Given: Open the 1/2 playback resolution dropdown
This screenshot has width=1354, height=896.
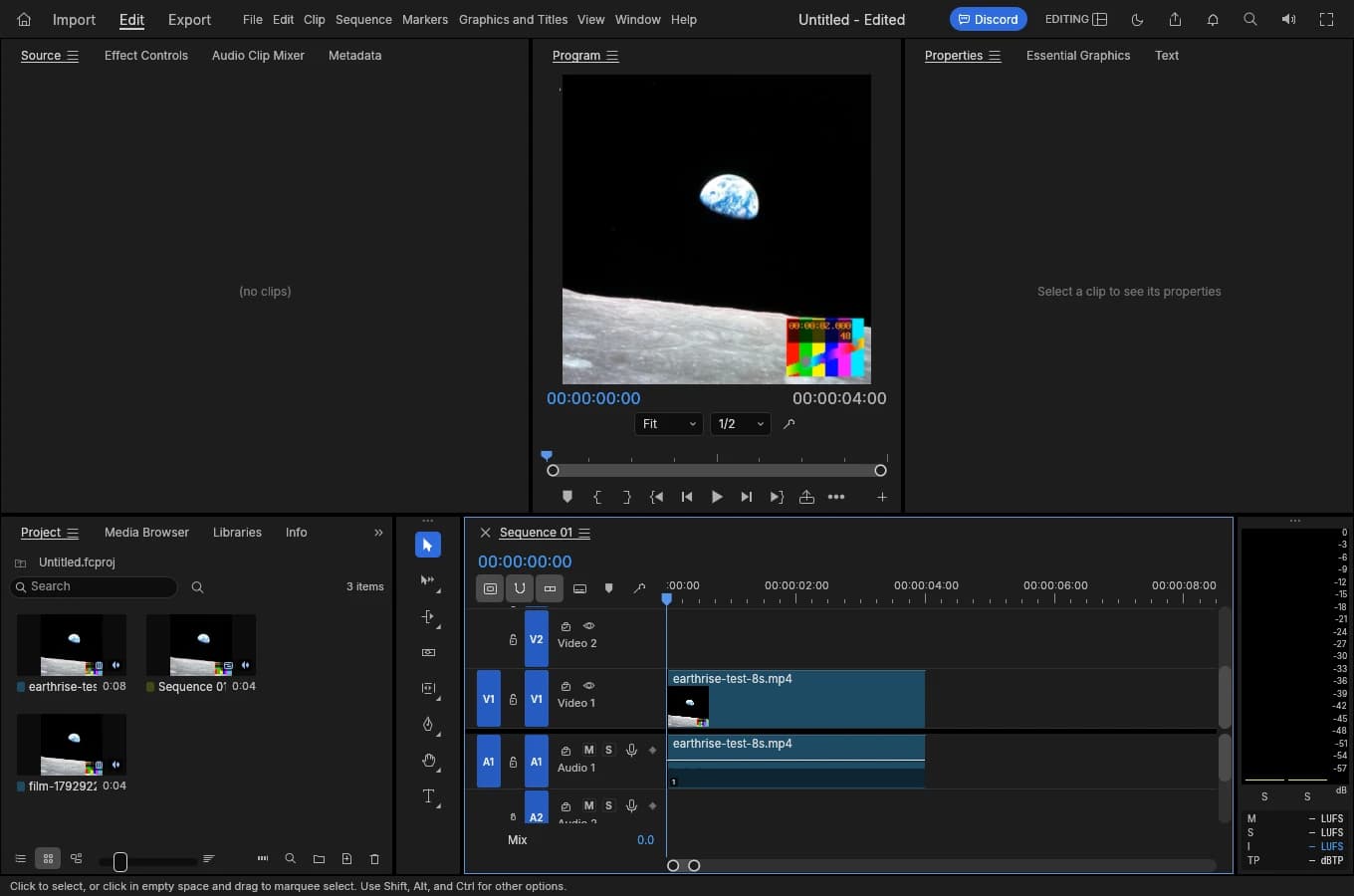Looking at the screenshot, I should [741, 424].
